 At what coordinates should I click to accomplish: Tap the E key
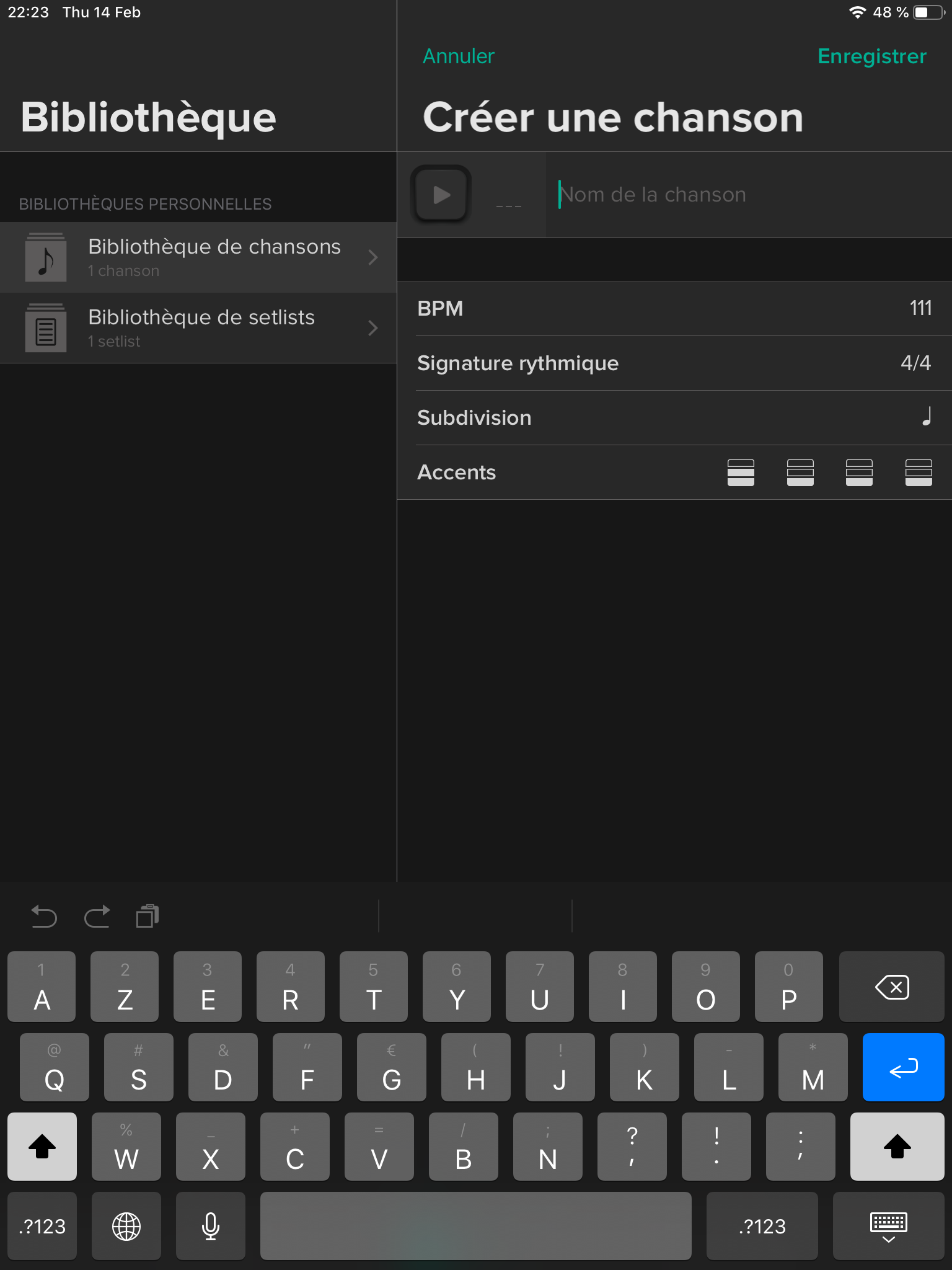[208, 987]
